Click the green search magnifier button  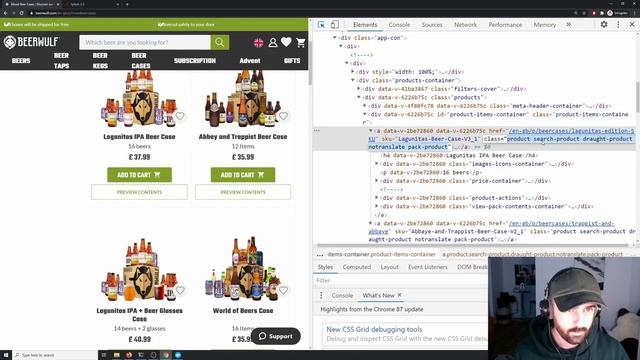pos(220,42)
